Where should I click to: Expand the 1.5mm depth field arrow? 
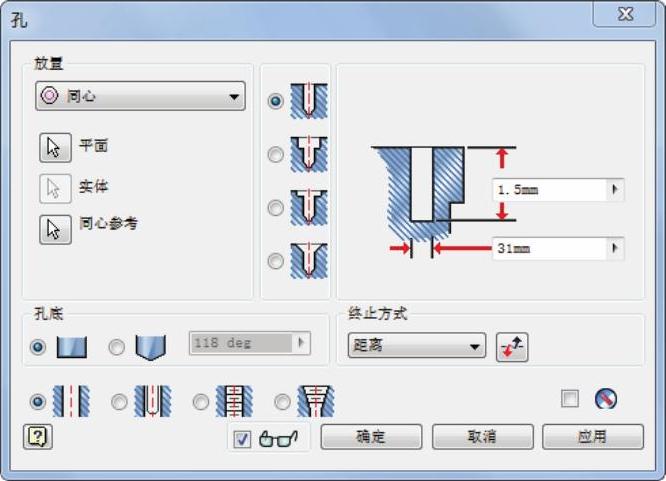615,190
